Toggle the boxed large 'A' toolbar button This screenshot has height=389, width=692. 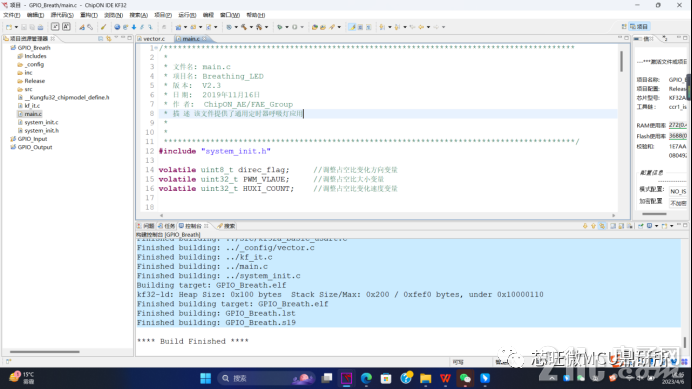[66, 26]
